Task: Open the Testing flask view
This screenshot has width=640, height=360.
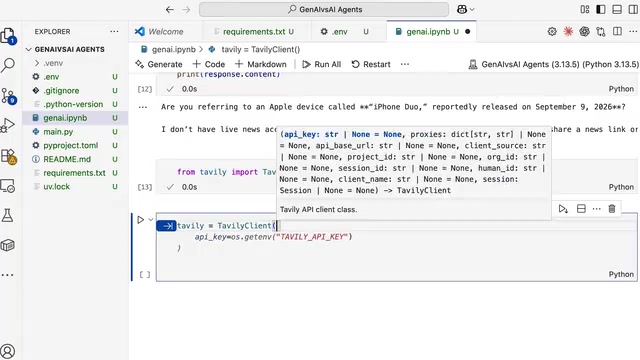Action: click(7, 216)
